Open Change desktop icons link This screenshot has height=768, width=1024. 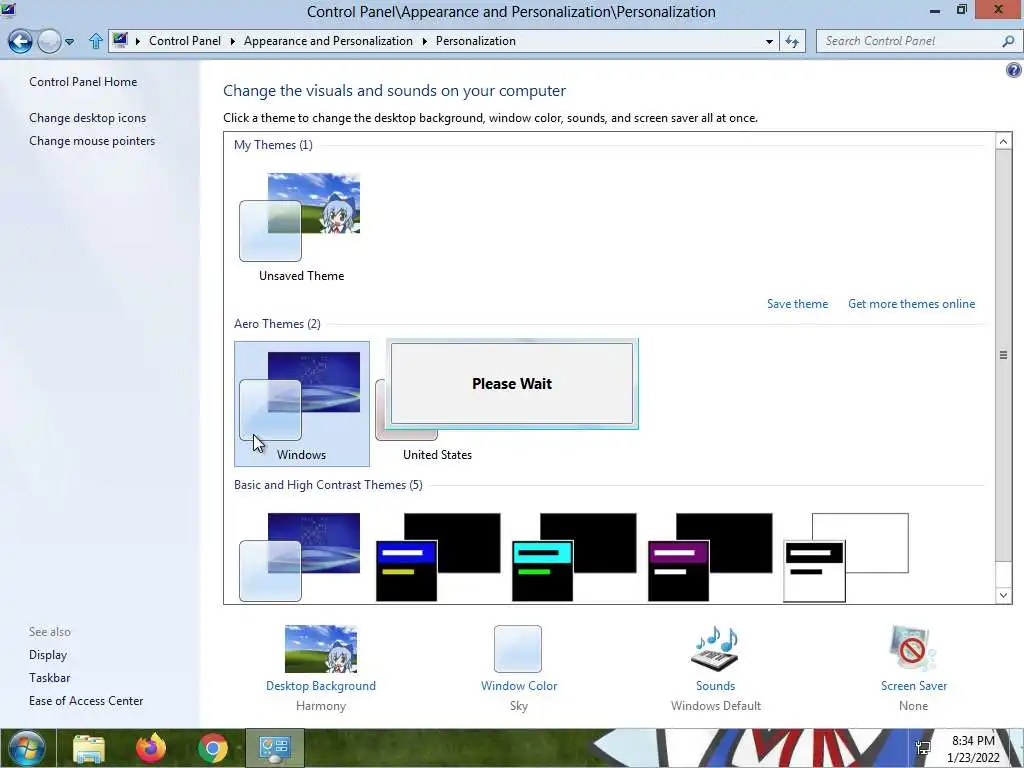click(x=88, y=118)
